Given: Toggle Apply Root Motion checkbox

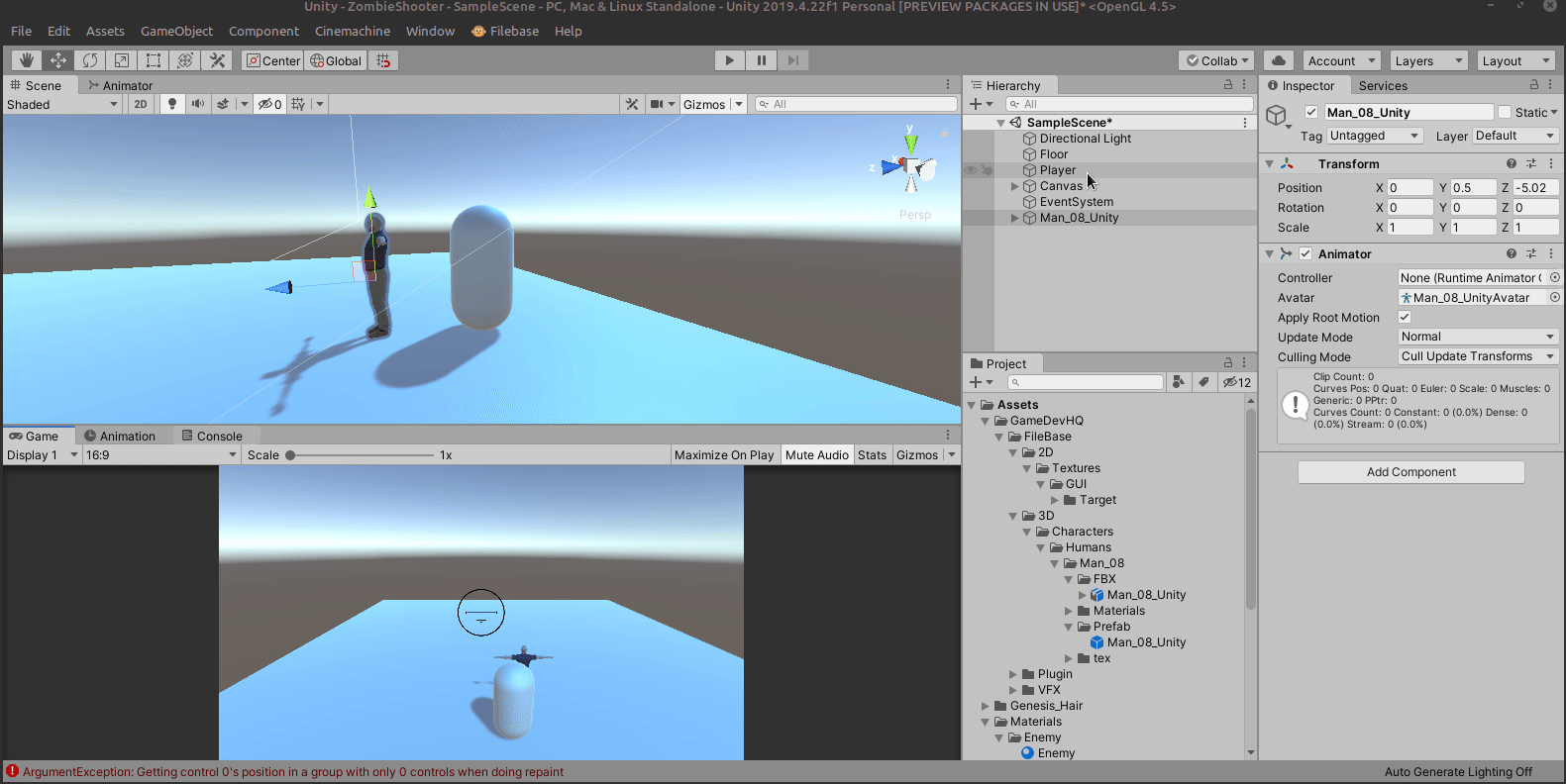Looking at the screenshot, I should click(1405, 317).
